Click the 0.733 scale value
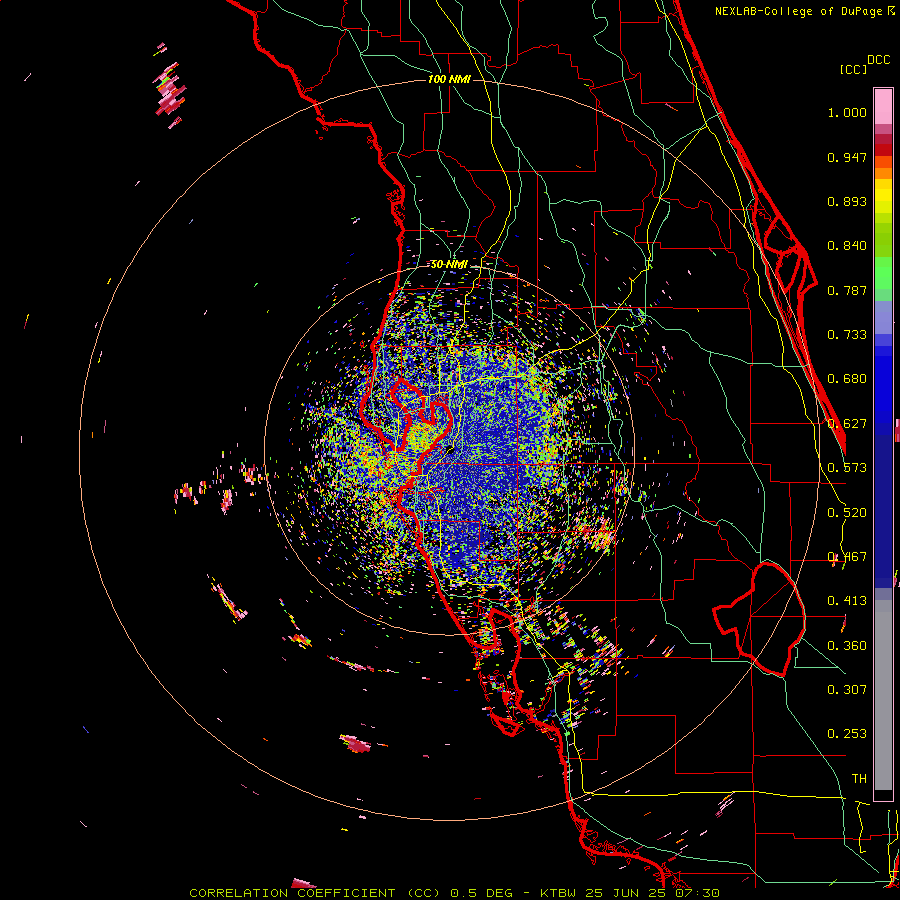 tap(847, 335)
